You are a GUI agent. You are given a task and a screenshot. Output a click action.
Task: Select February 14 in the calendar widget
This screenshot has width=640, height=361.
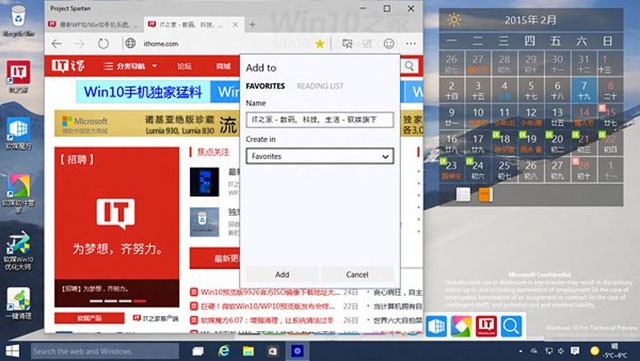(584, 116)
